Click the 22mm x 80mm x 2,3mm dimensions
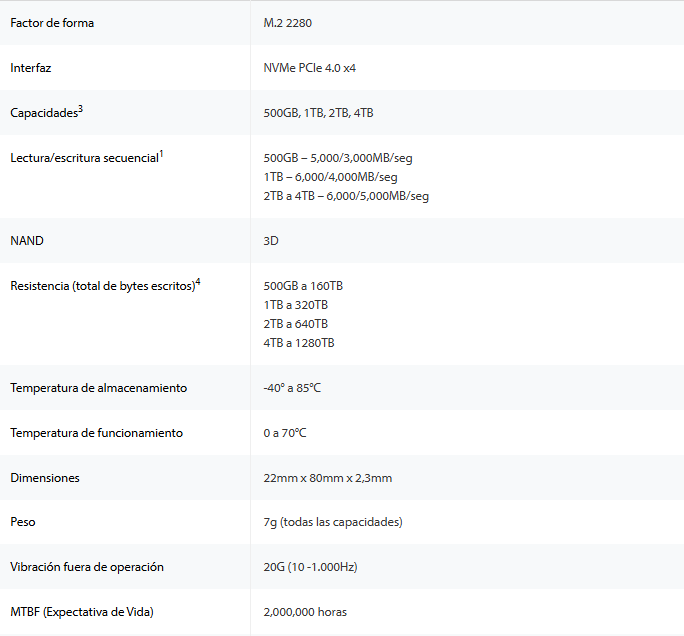This screenshot has height=636, width=684. point(327,478)
